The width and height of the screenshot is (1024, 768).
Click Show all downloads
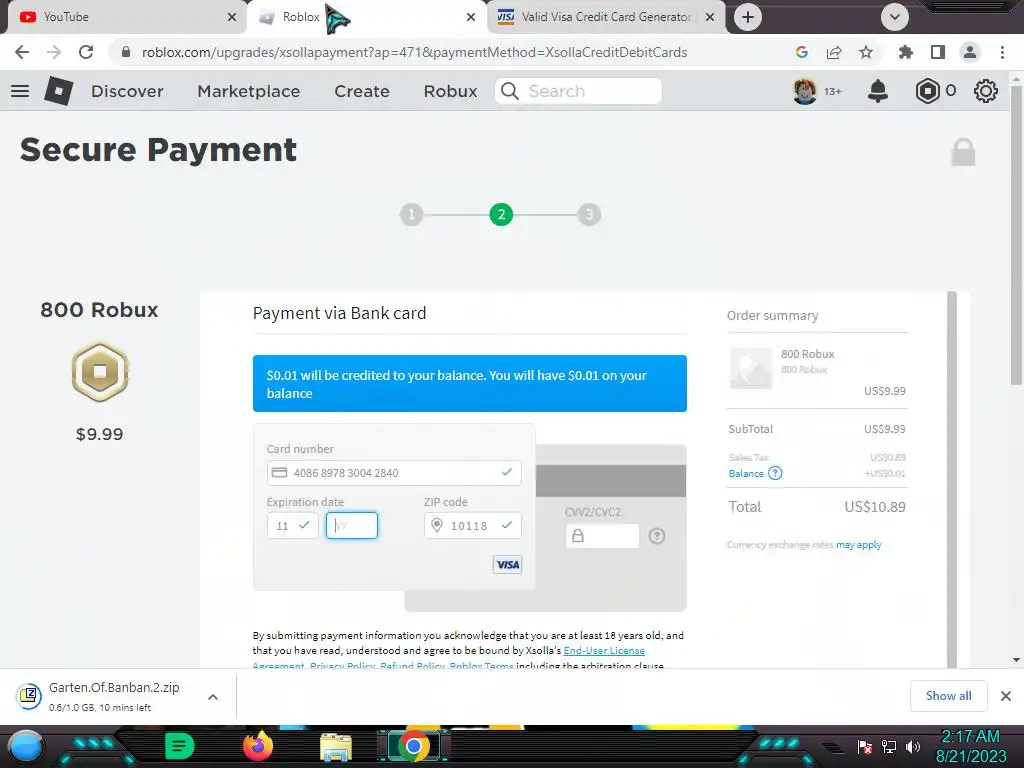pos(948,696)
